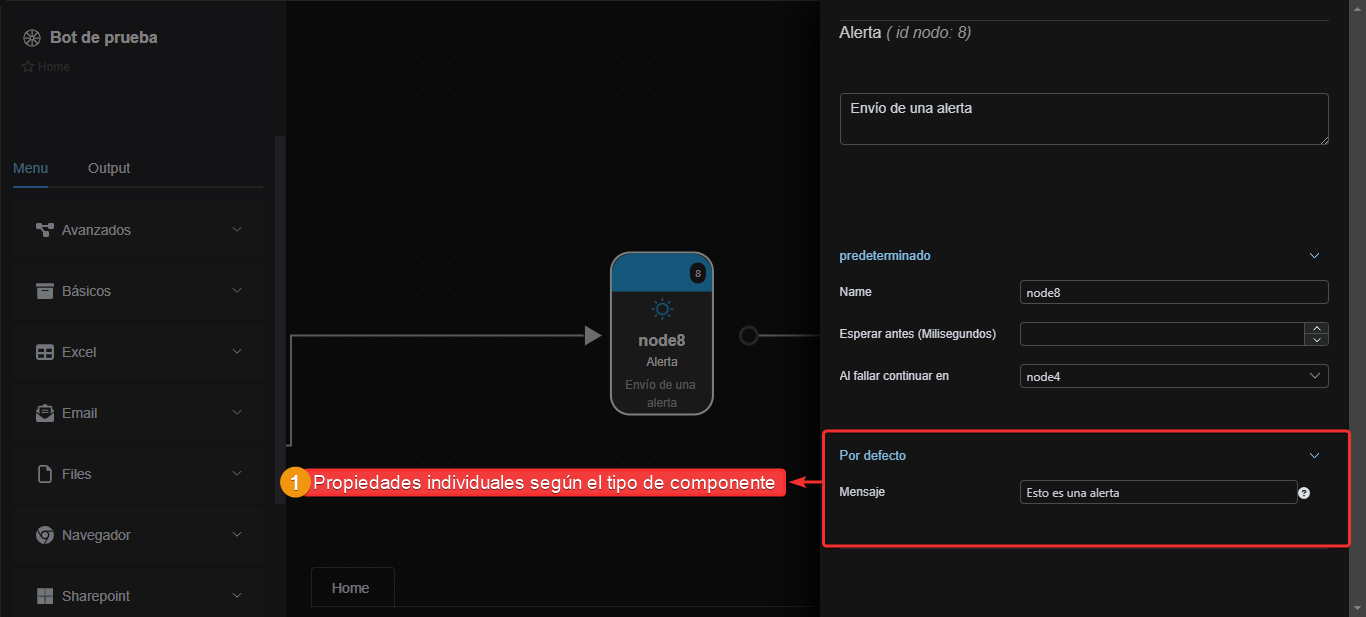
Task: Click the star icon of the Home breadcrumb
Action: point(28,67)
